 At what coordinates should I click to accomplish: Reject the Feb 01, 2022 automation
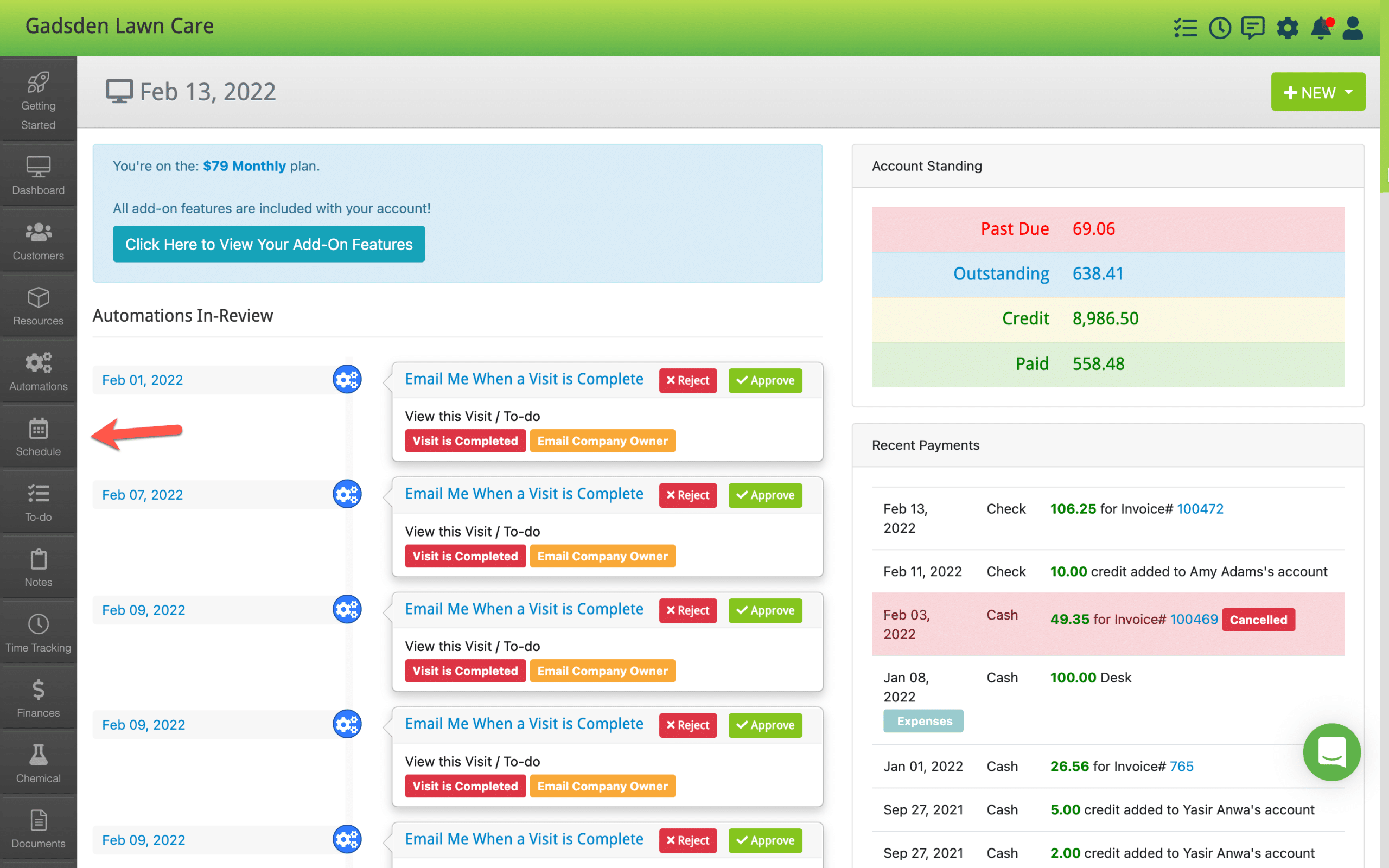687,380
